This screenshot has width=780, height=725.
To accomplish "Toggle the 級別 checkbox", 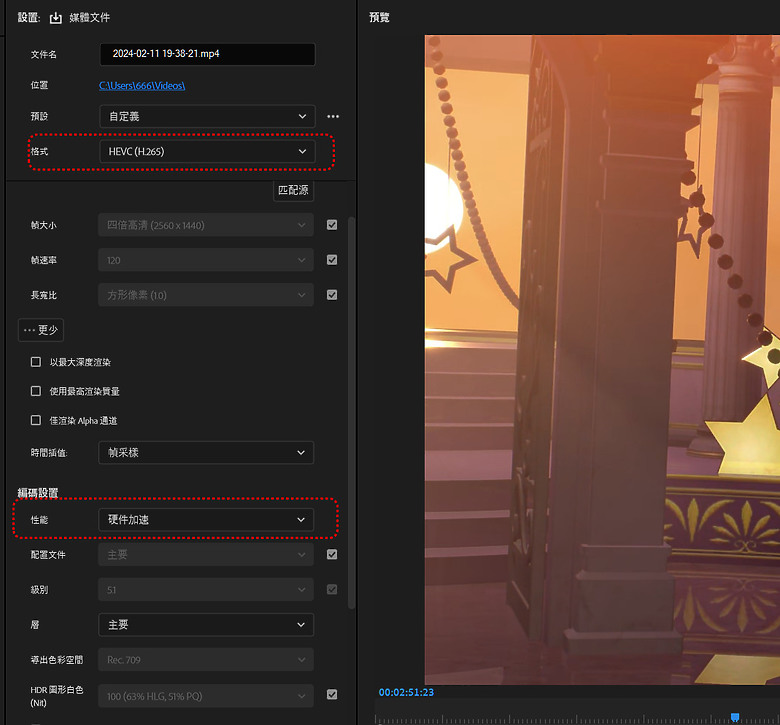I will click(332, 590).
